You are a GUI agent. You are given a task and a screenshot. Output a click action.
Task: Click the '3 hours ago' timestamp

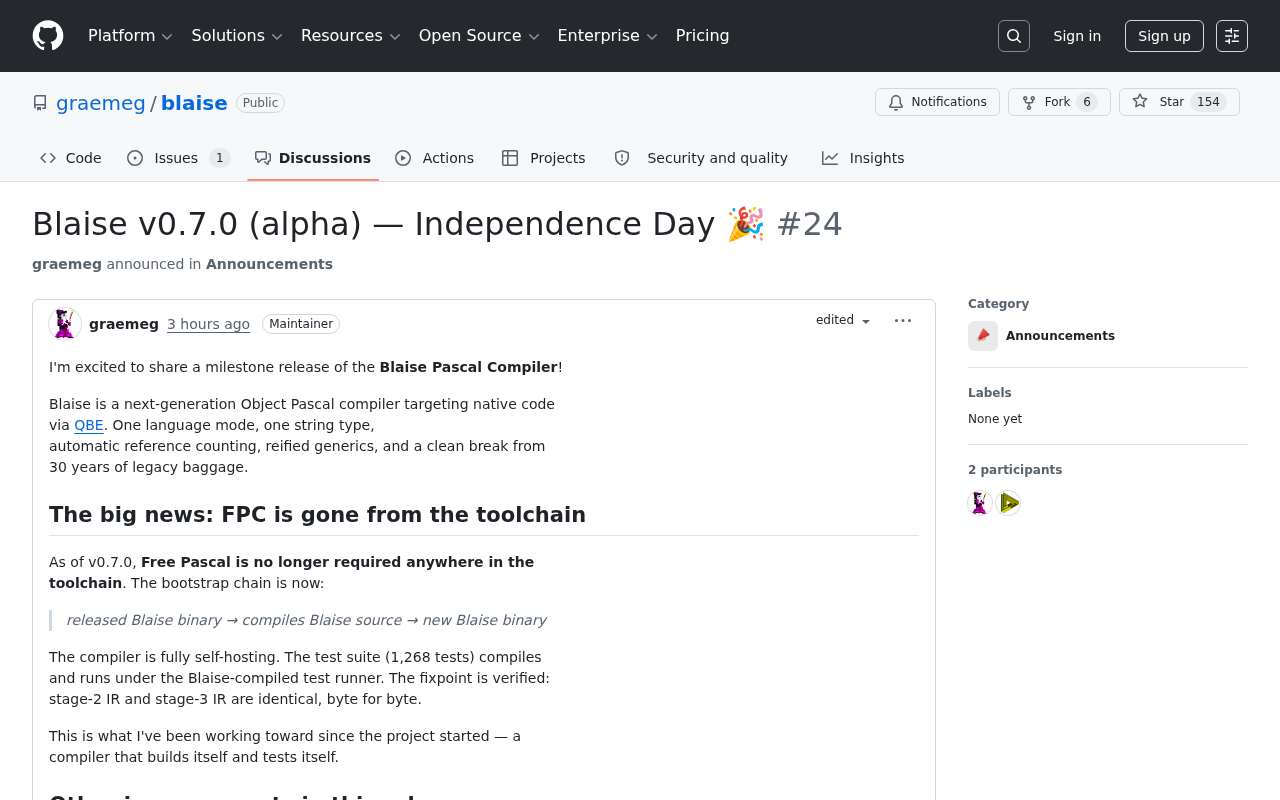pyautogui.click(x=208, y=324)
